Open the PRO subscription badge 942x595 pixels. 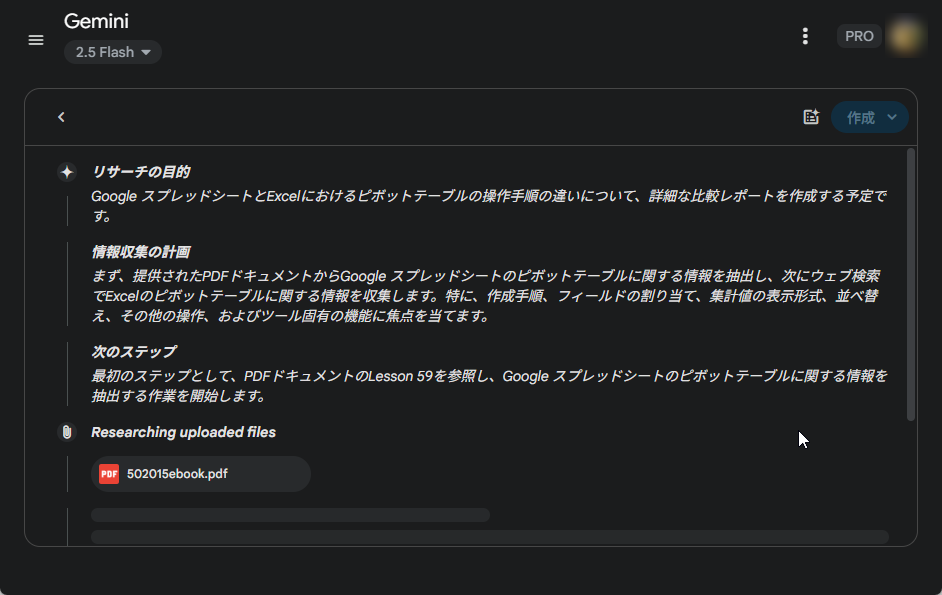pos(859,36)
